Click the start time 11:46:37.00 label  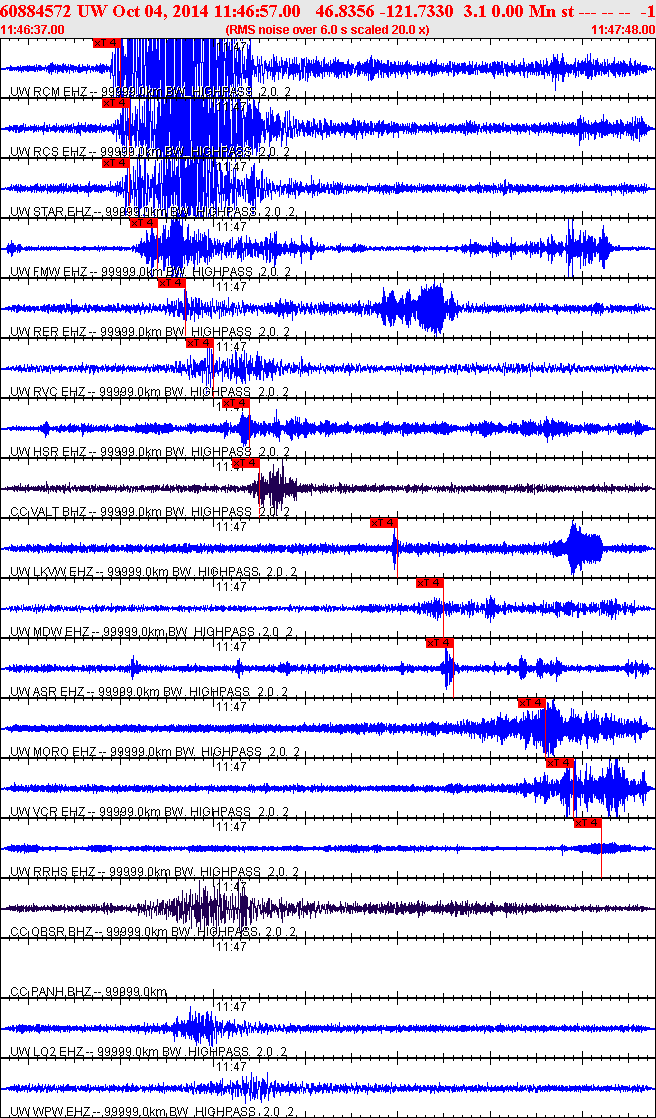[33, 30]
